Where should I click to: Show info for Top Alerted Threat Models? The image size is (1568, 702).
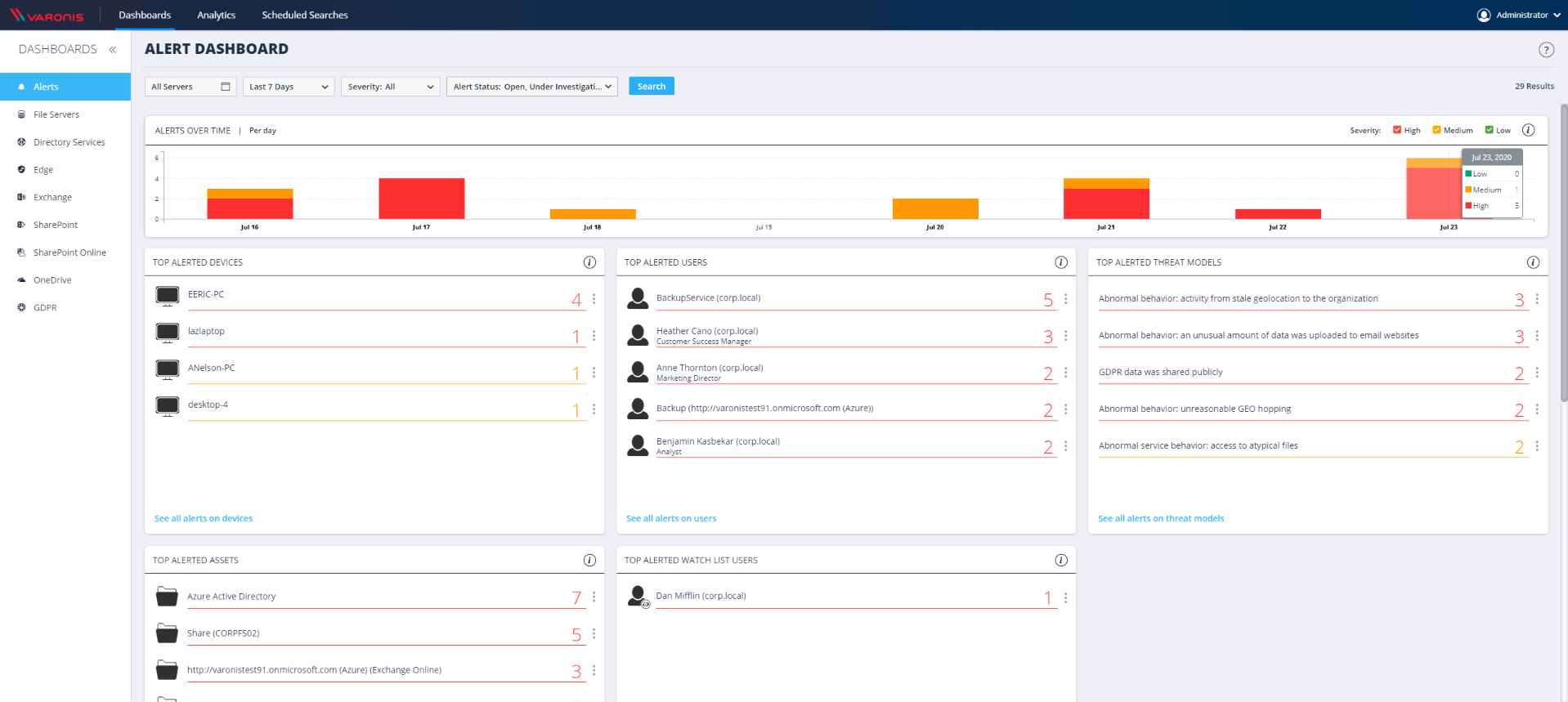(x=1533, y=262)
